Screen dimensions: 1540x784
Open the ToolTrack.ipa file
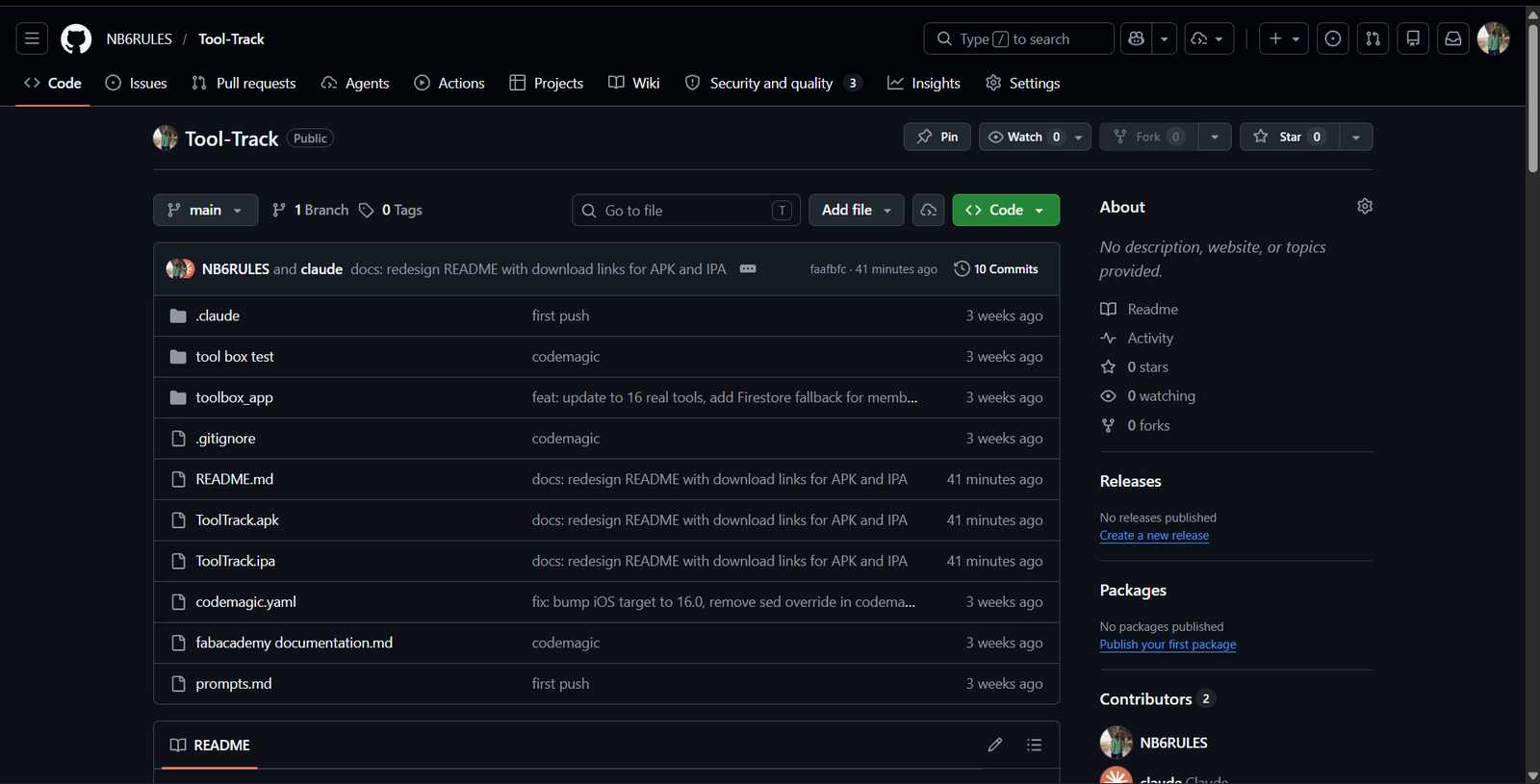click(x=235, y=561)
